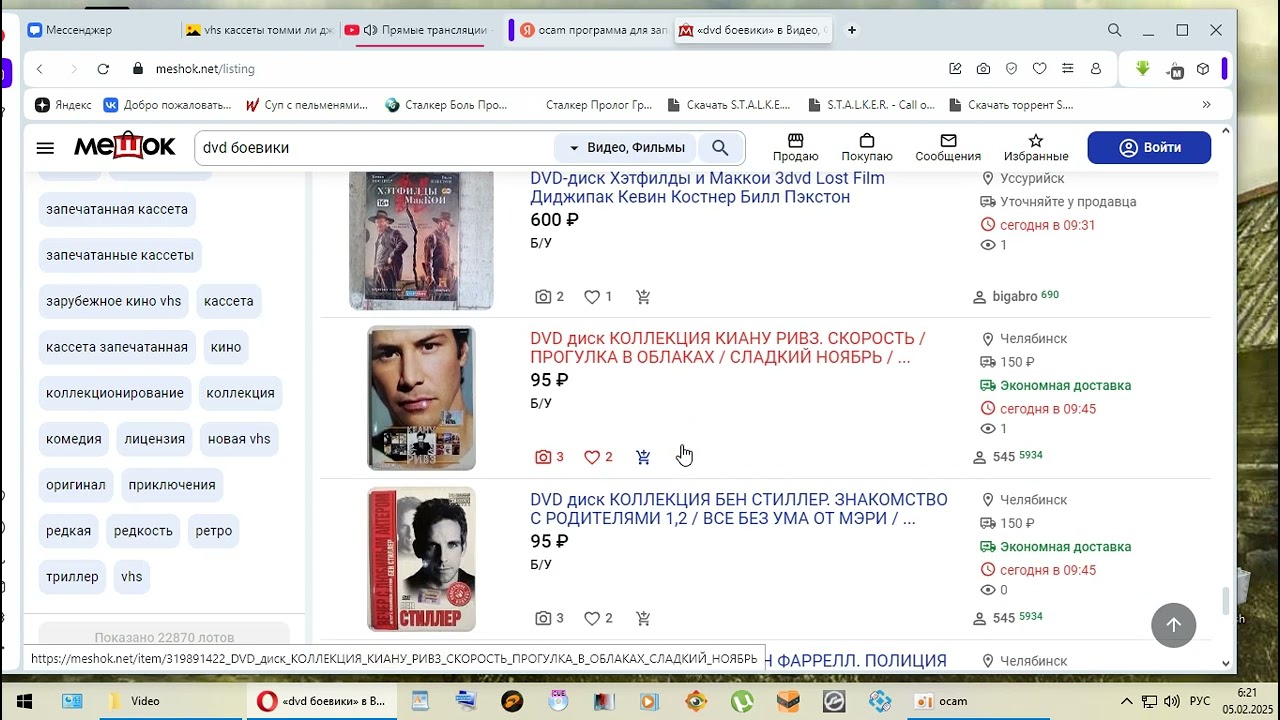1280x720 pixels.
Task: Open the browser extensions cube icon
Action: (x=1203, y=69)
